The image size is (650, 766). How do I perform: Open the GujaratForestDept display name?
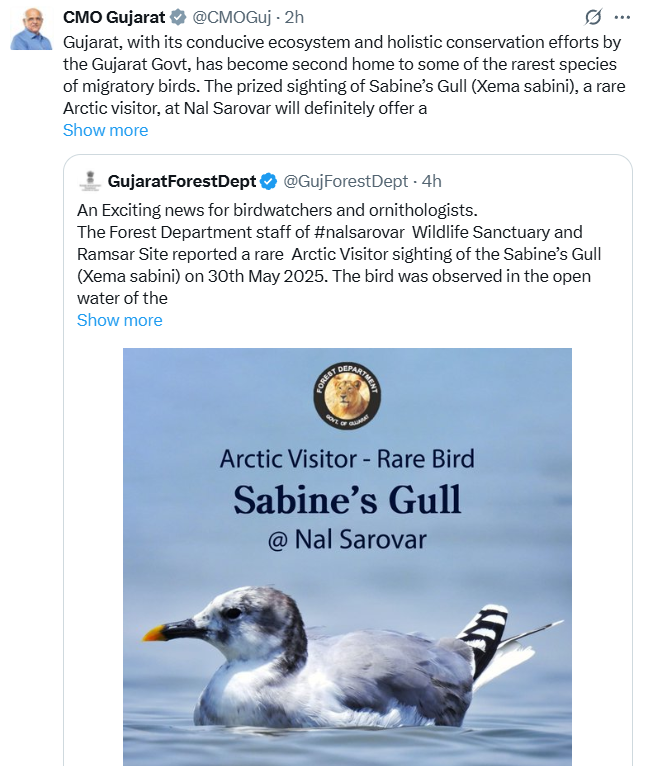(x=181, y=182)
